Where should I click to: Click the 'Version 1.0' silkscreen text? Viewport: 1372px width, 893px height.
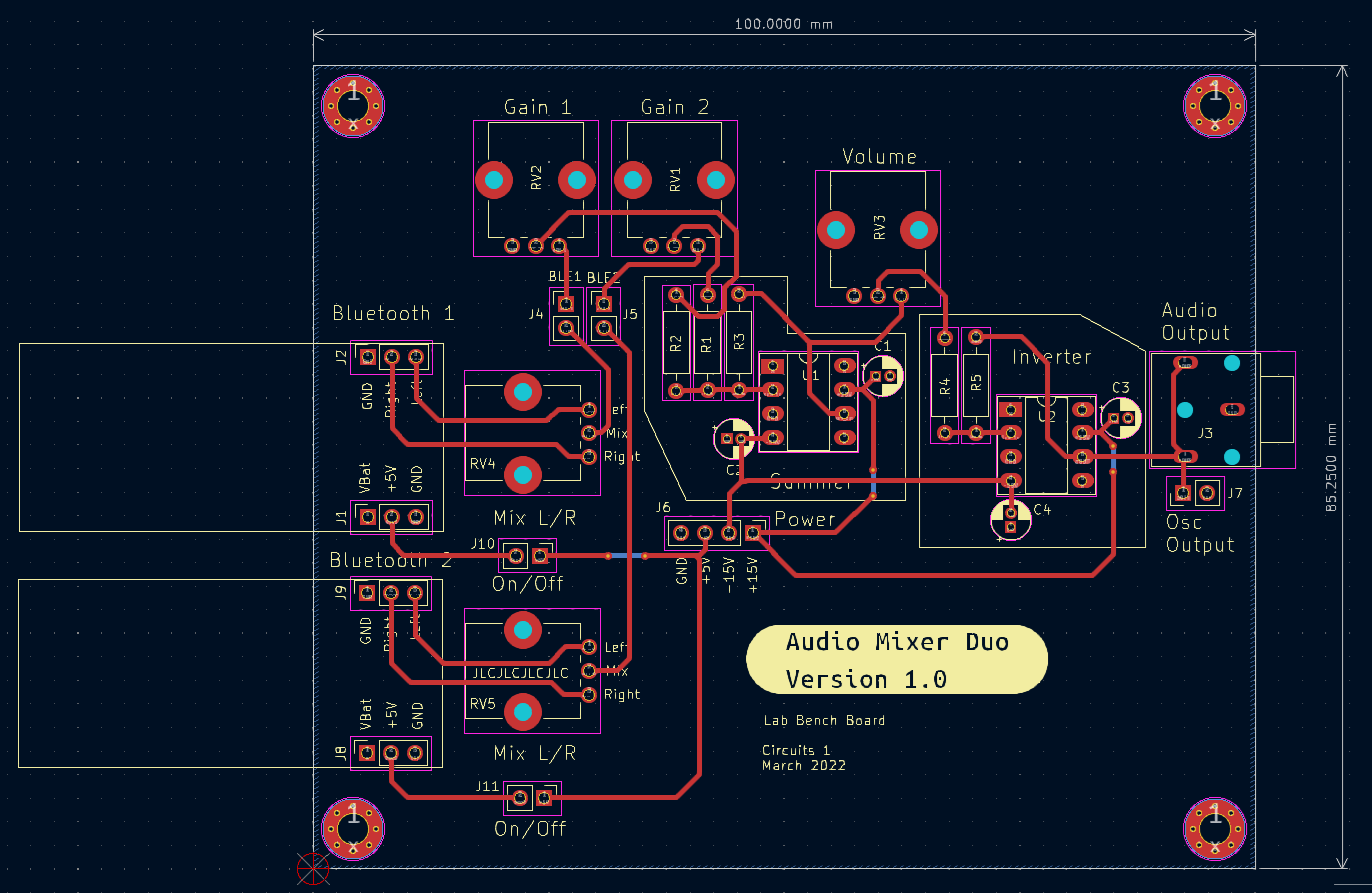tap(866, 680)
